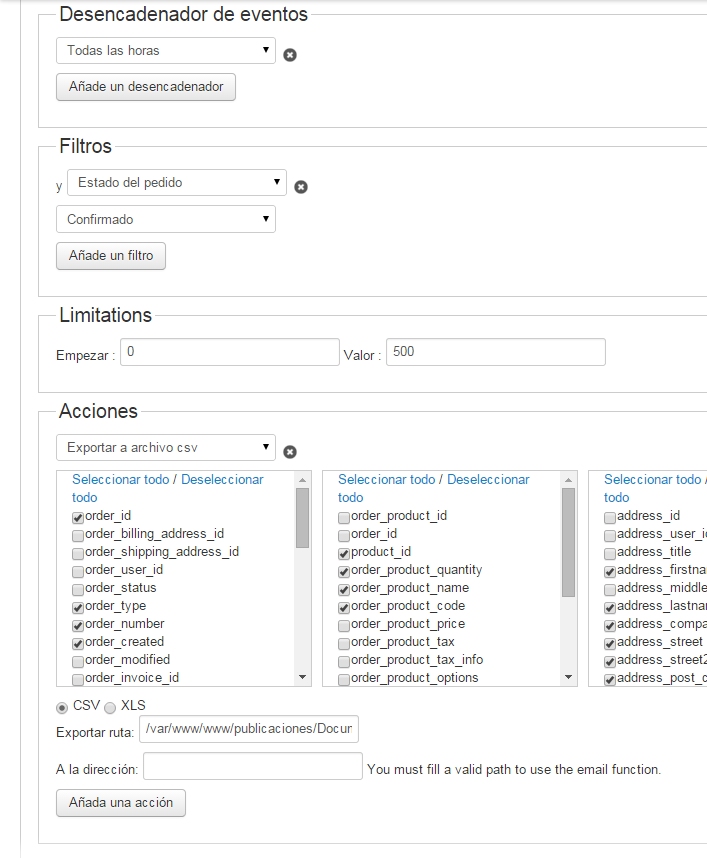Screen dimensions: 707x858
Task: Open the 'Confirmado' status dropdown
Action: coord(166,219)
